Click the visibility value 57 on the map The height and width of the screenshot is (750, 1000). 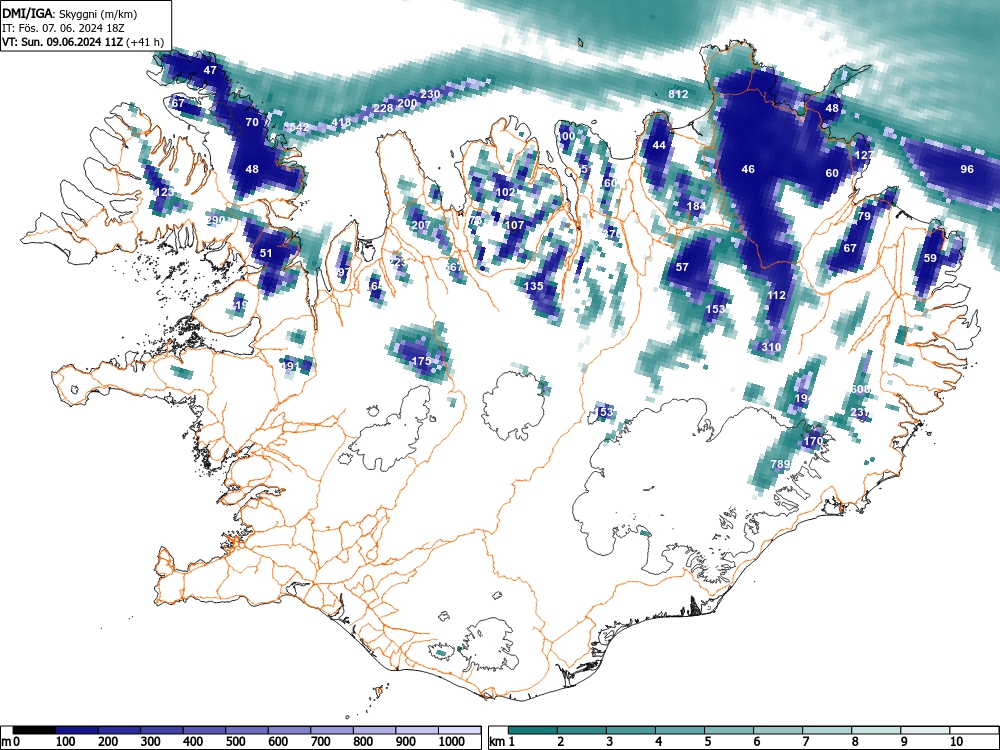tap(682, 267)
